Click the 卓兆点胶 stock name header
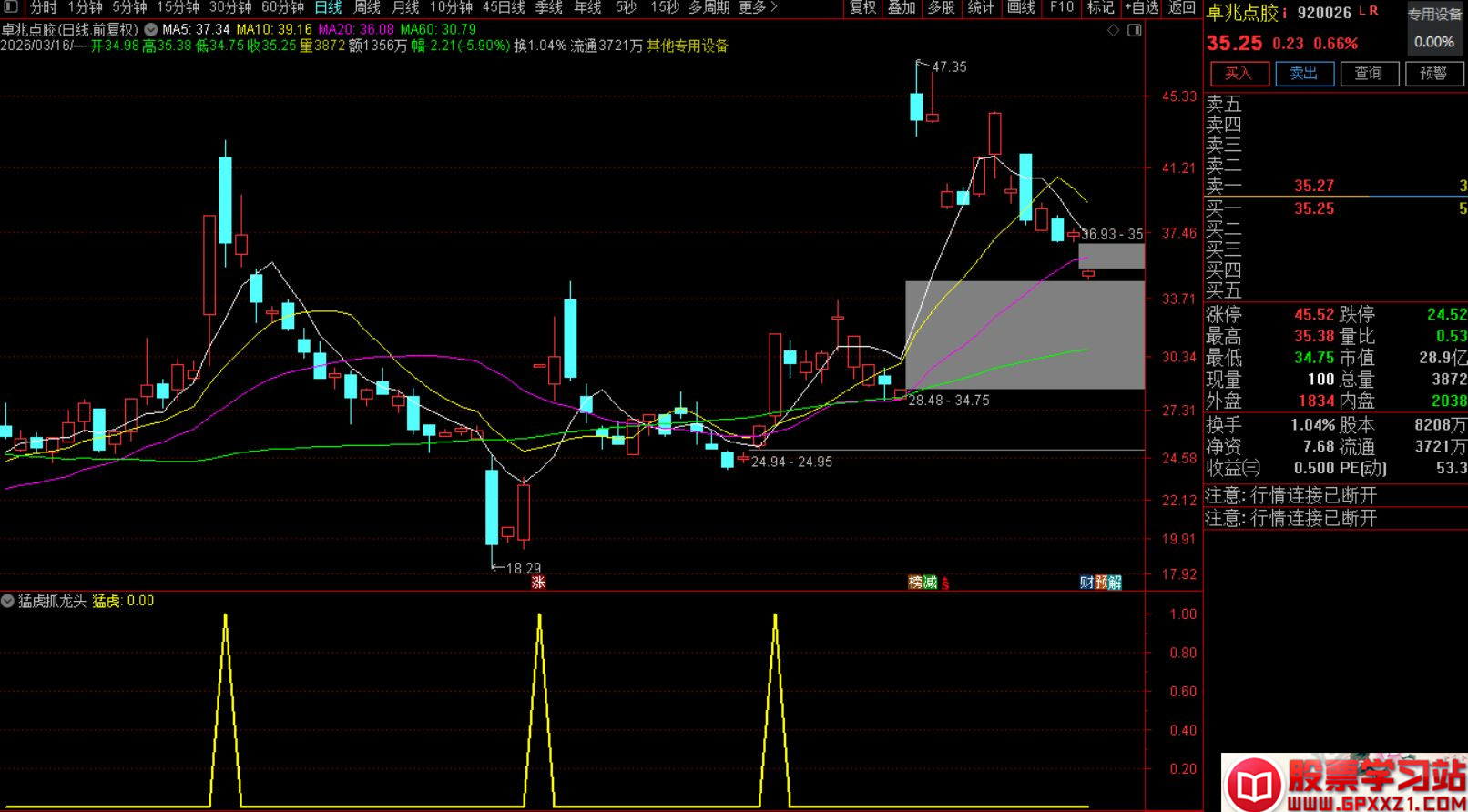1468x812 pixels. (1242, 13)
